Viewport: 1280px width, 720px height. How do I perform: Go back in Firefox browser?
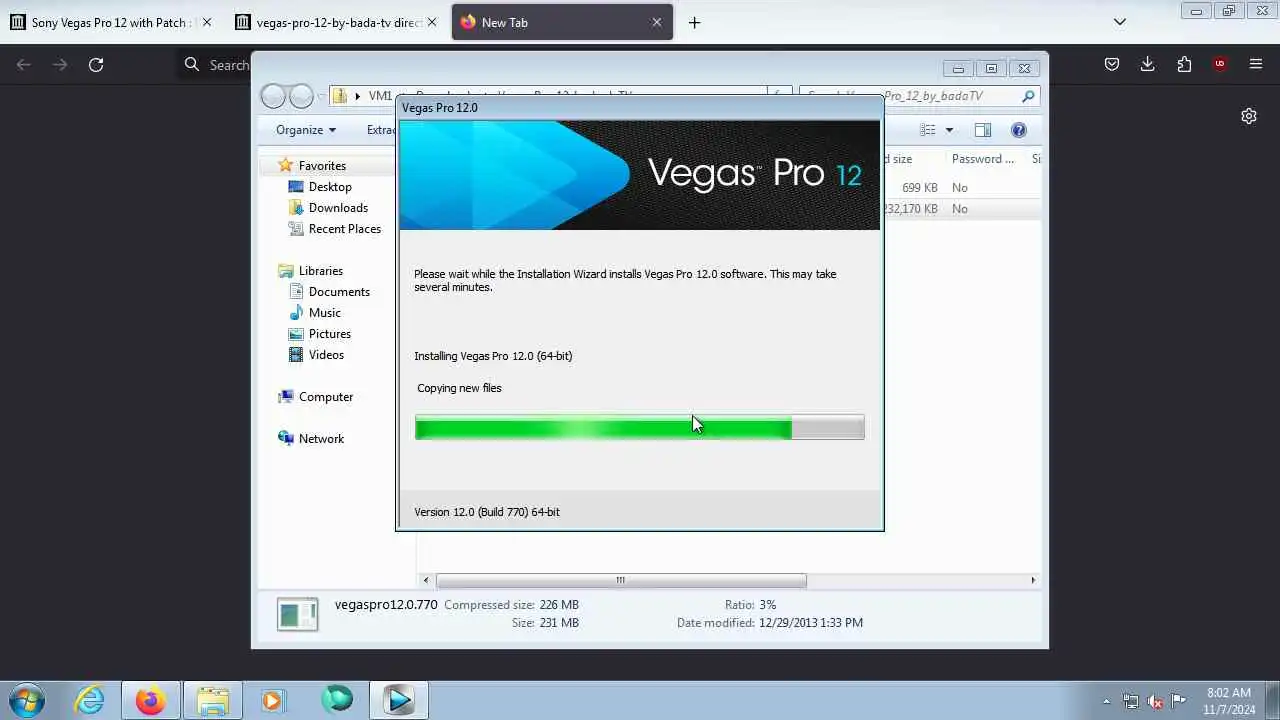click(x=24, y=64)
